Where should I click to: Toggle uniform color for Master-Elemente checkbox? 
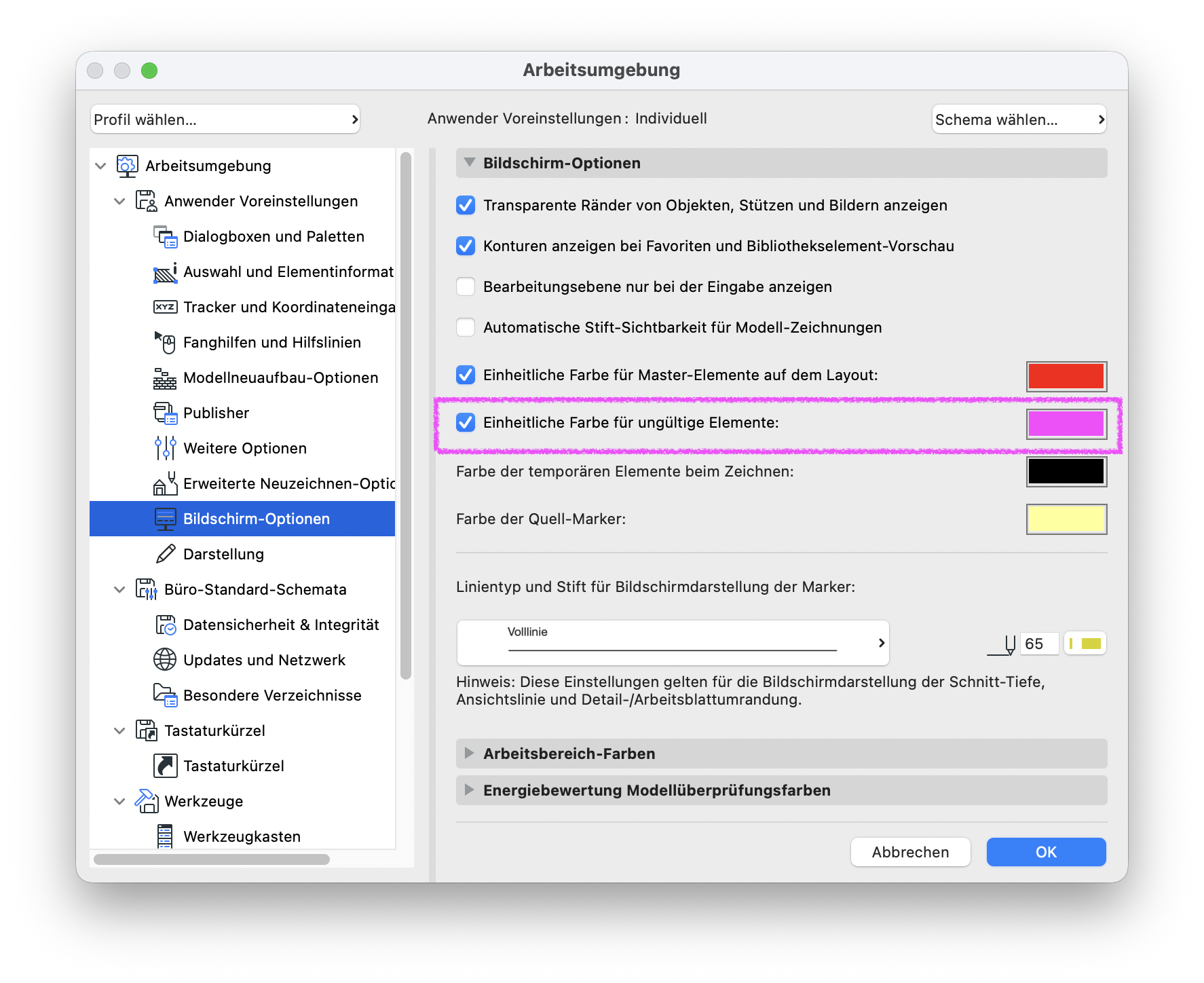[x=466, y=375]
